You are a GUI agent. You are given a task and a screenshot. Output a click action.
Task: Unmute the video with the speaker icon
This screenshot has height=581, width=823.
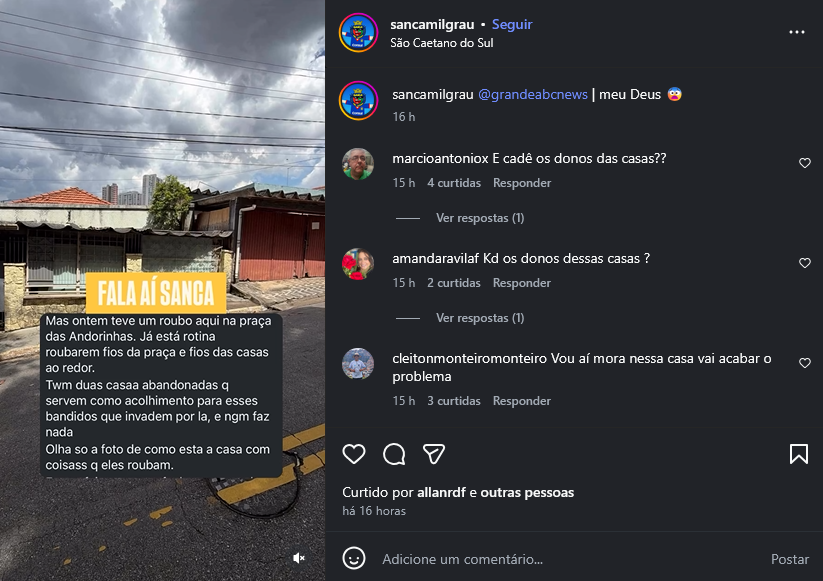[x=299, y=558]
